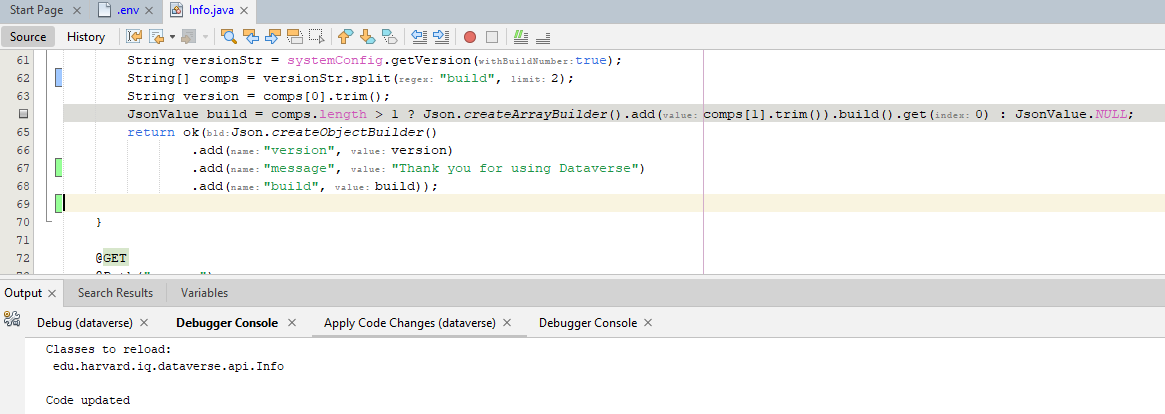Click output settings icon left of Debug tab

click(12, 320)
